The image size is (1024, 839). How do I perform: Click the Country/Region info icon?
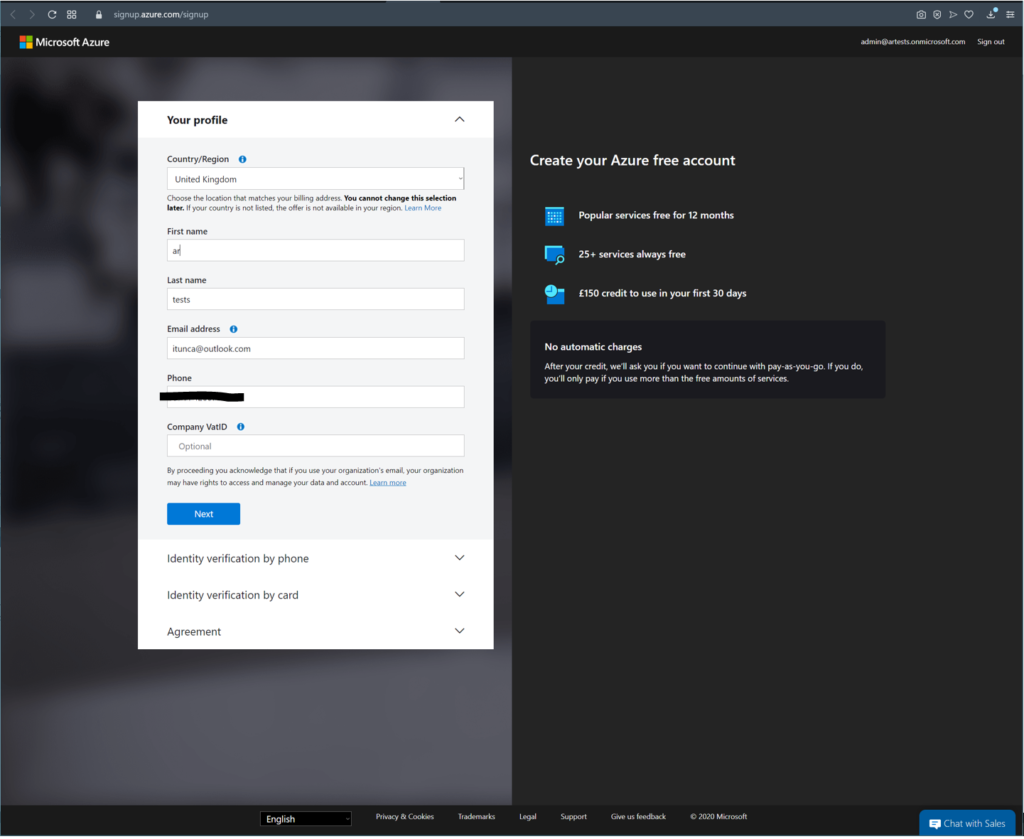(243, 159)
